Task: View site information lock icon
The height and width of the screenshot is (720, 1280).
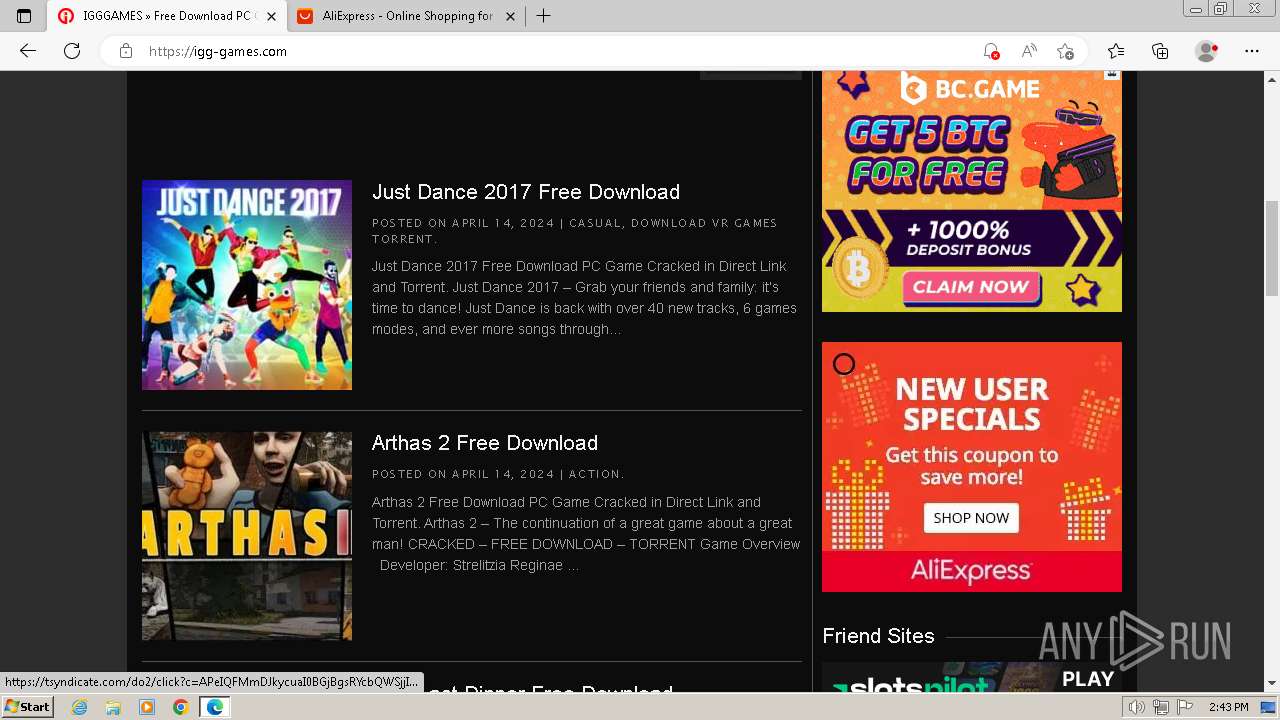Action: coord(125,51)
